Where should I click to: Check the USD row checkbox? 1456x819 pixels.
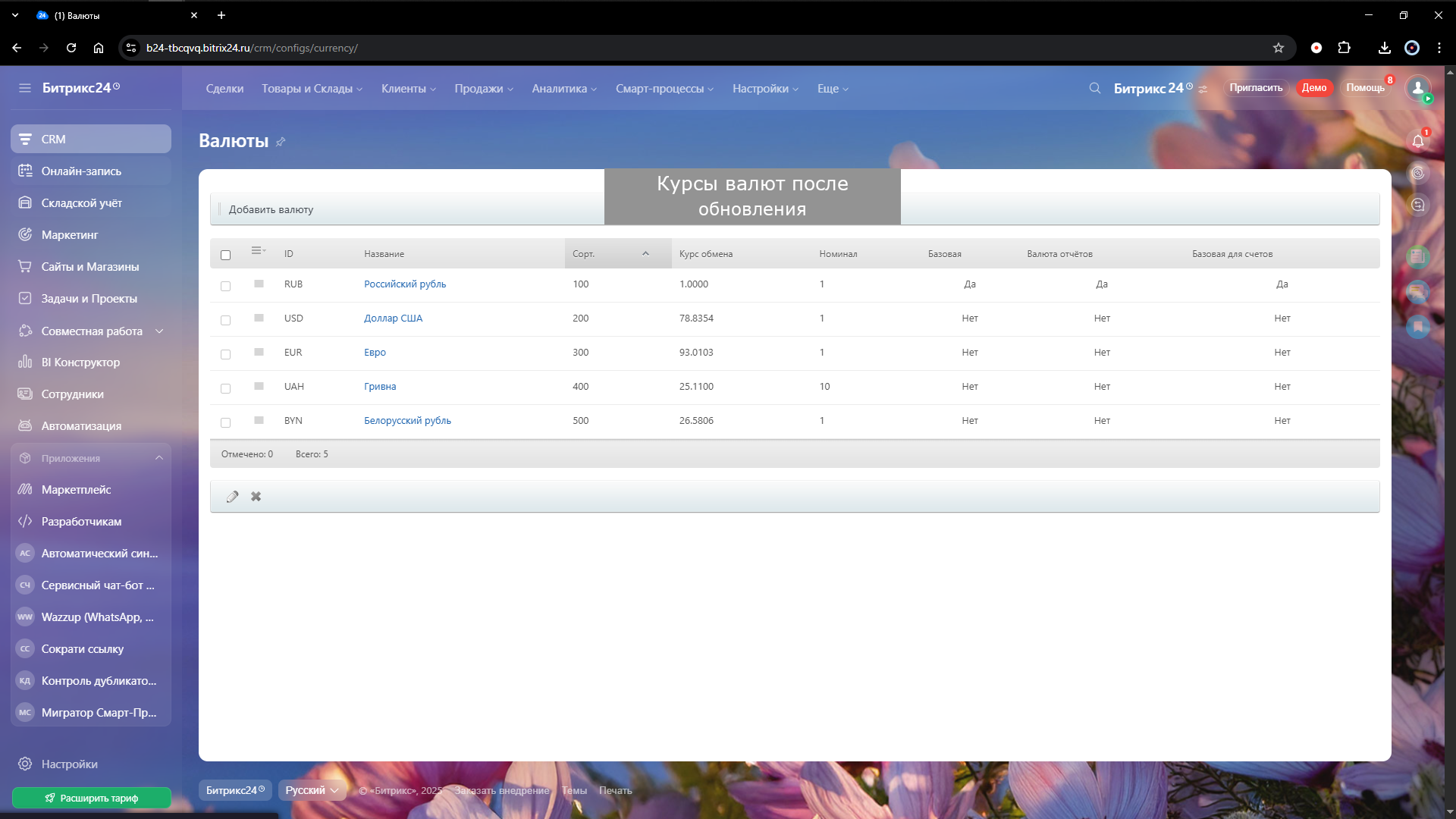click(225, 320)
